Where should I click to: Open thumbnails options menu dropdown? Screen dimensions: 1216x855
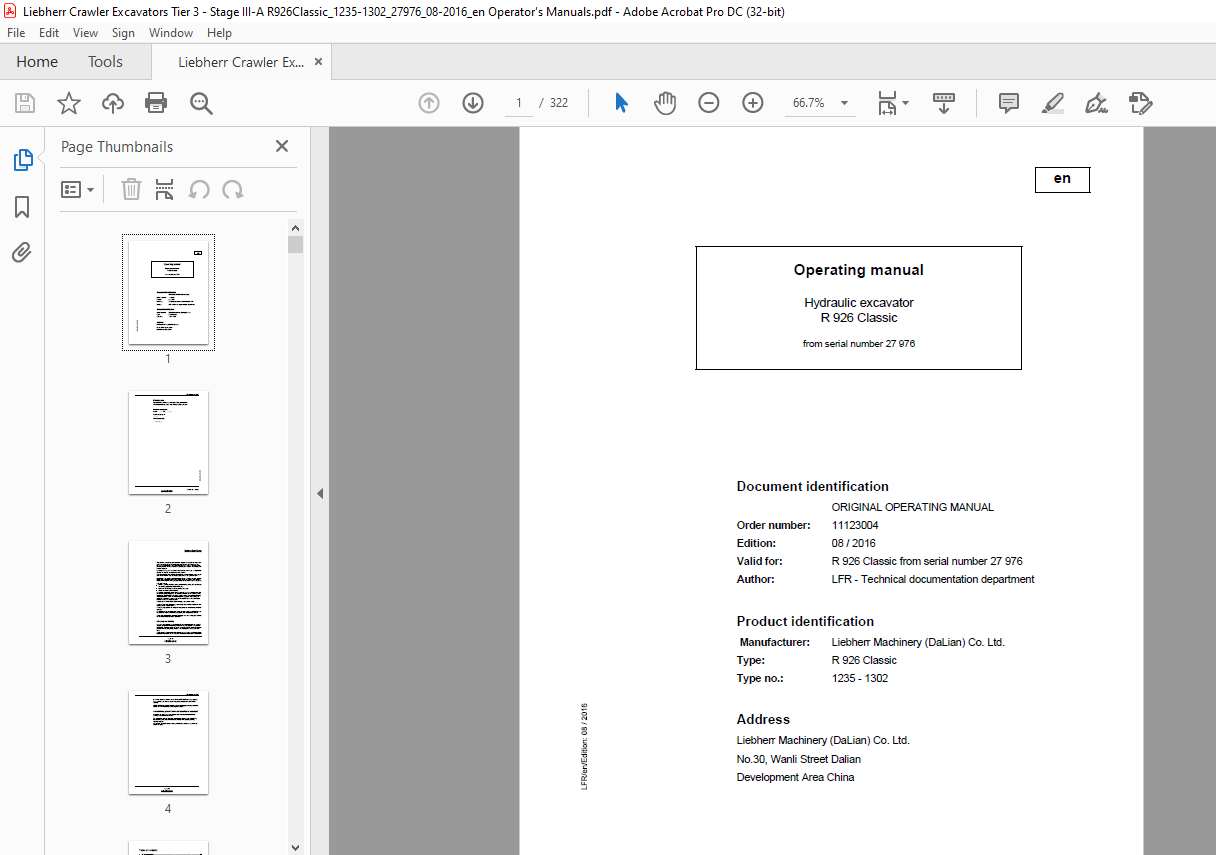click(x=77, y=189)
